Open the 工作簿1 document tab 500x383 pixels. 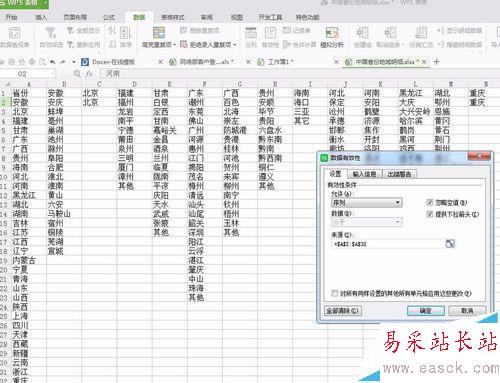click(x=281, y=62)
